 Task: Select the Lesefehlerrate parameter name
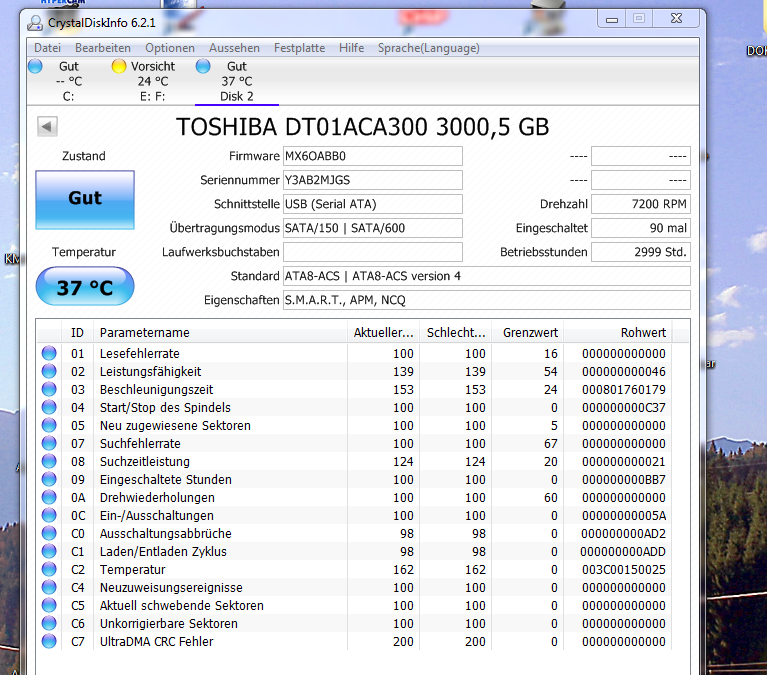tap(139, 354)
